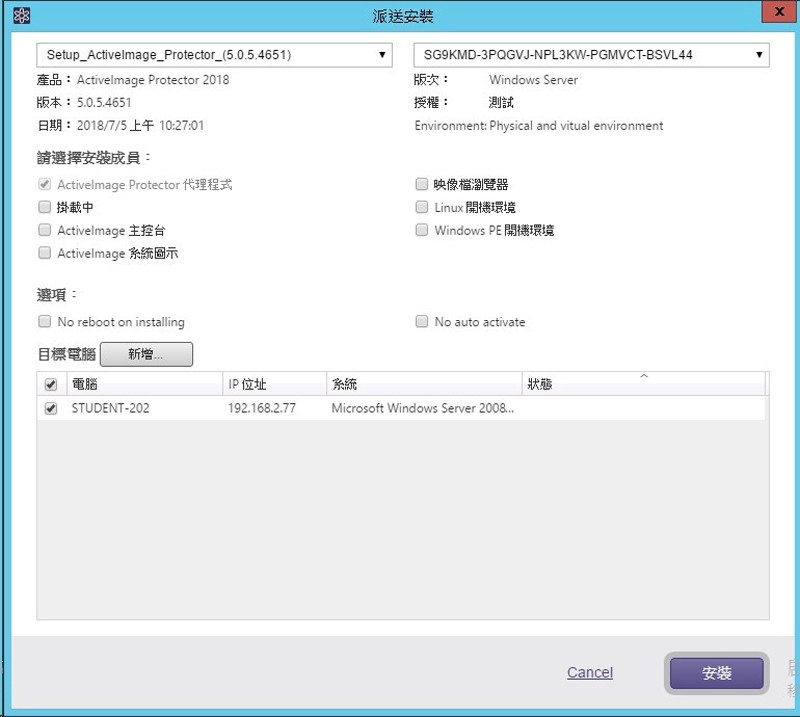Click the Cancel link

(x=590, y=673)
